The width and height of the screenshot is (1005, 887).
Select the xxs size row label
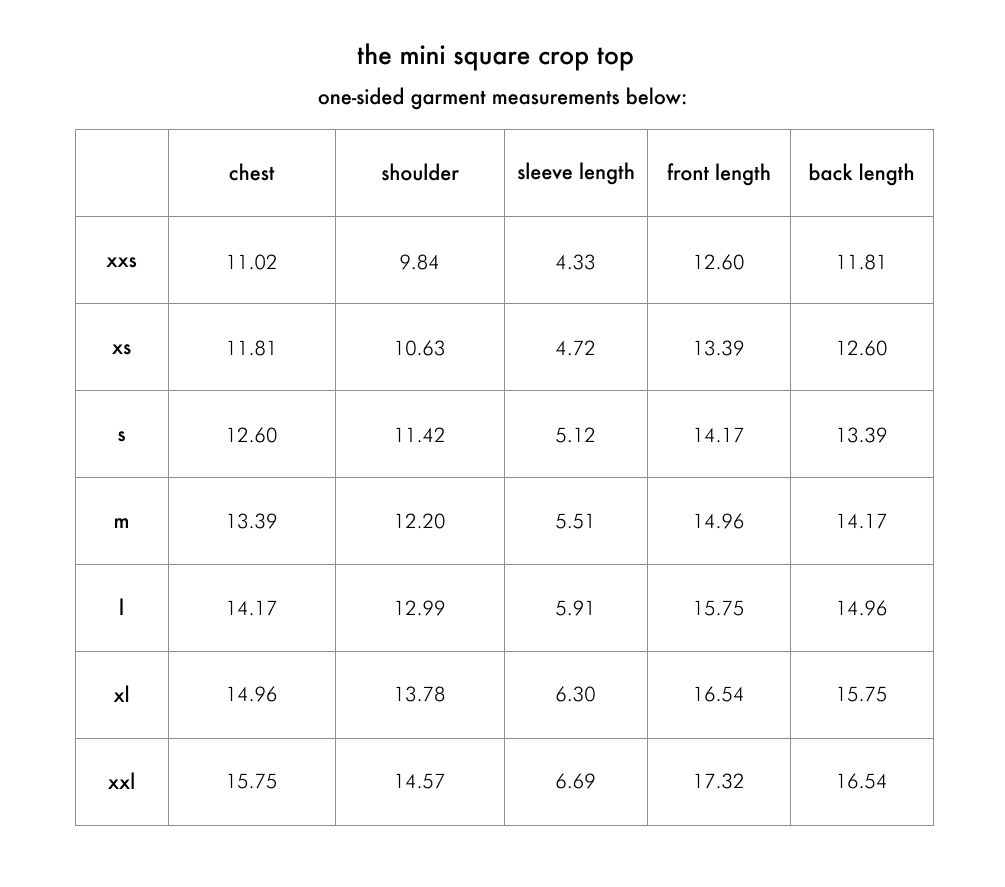pos(121,262)
